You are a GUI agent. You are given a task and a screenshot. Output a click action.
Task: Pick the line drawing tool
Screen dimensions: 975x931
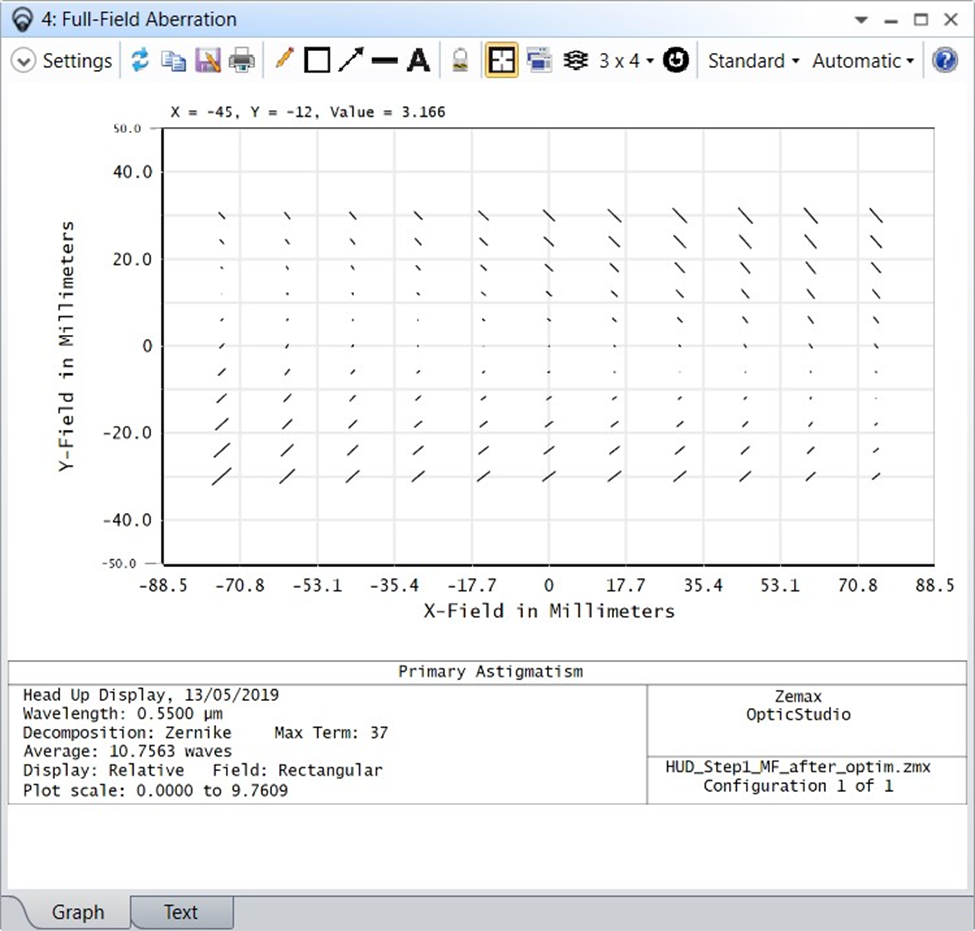[x=384, y=61]
